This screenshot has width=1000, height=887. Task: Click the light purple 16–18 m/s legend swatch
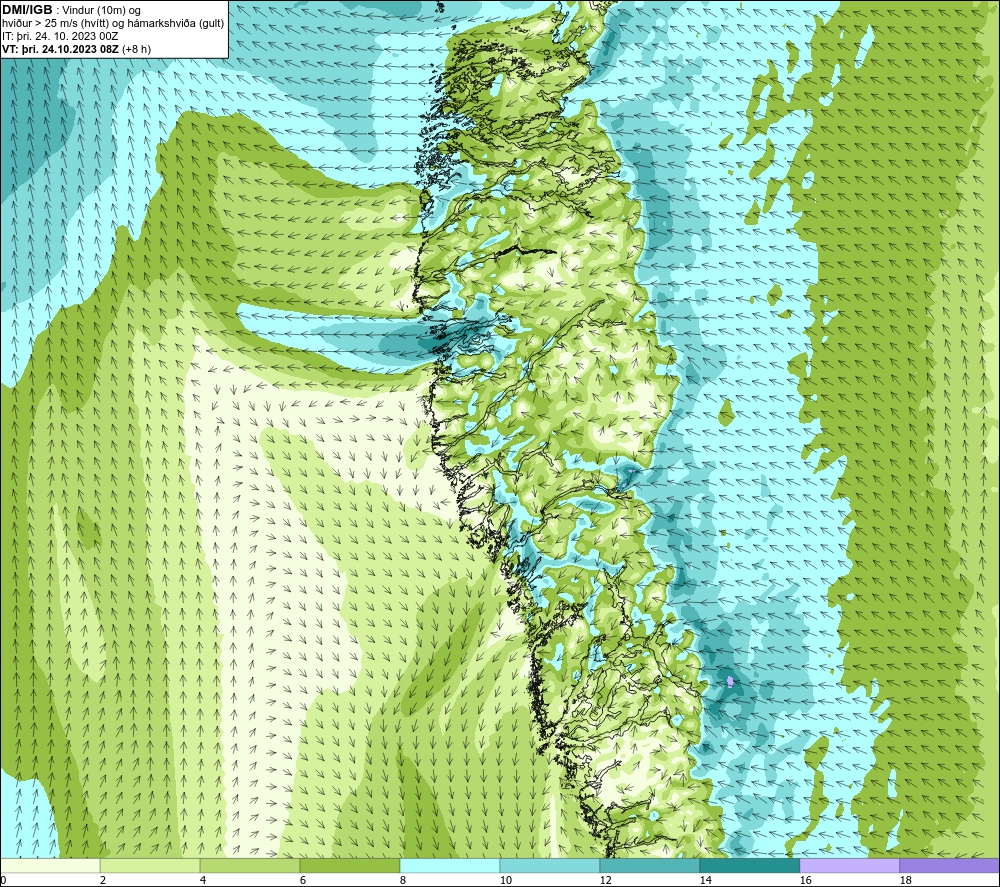pos(849,865)
